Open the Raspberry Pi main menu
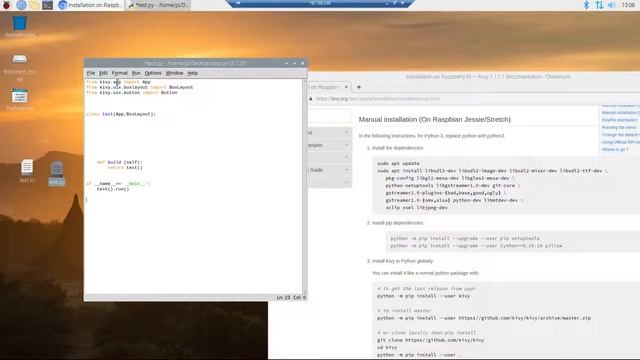This screenshot has width=640, height=360. [6, 5]
